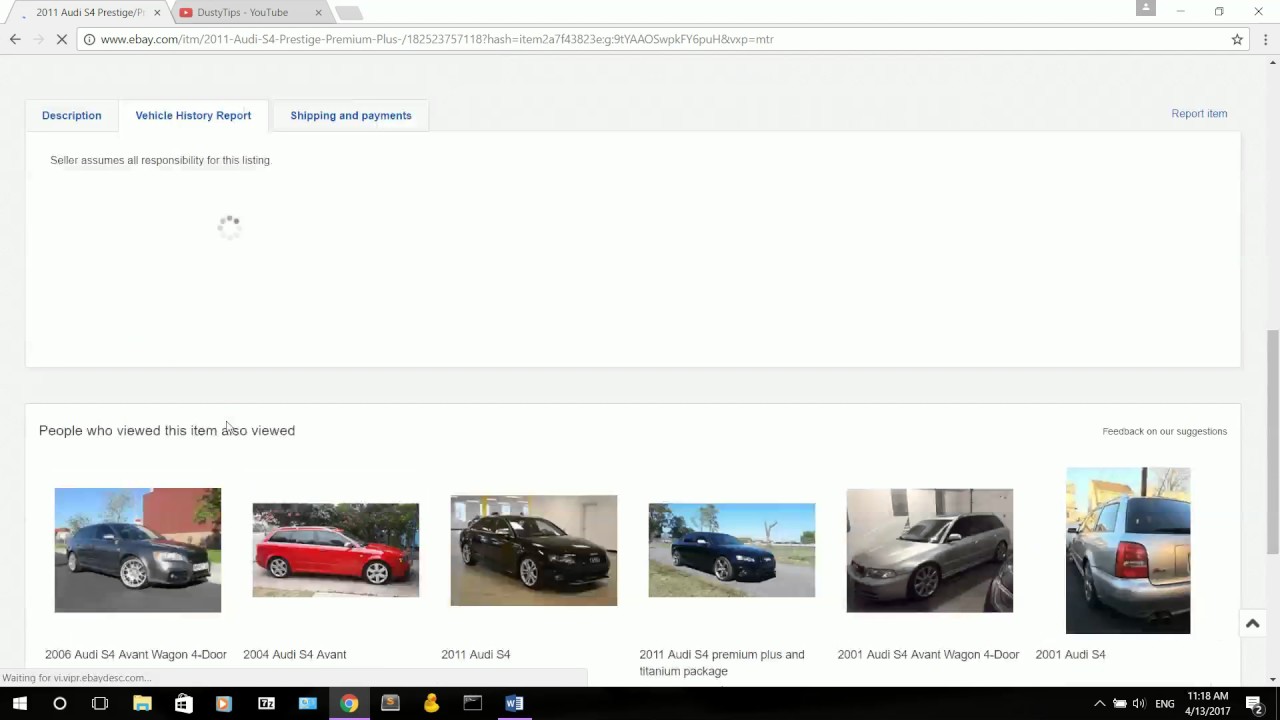Open the yellow duck app on taskbar

tap(431, 703)
